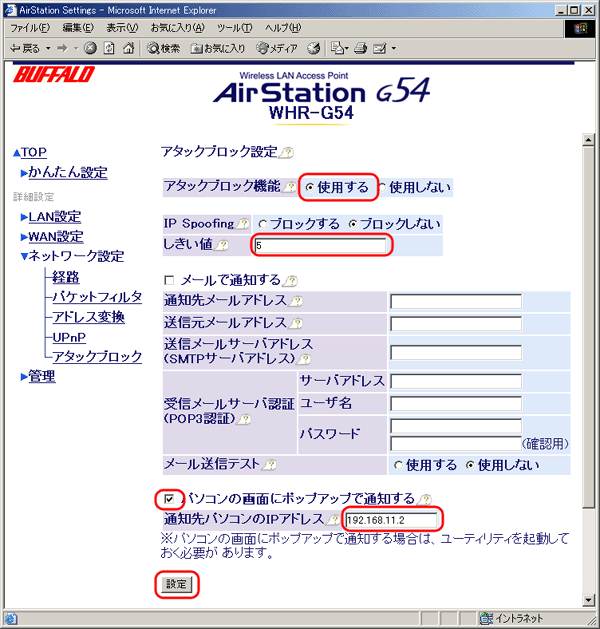Select 使用しない for アタックブロック機能
The width and height of the screenshot is (600, 629).
[x=383, y=187]
